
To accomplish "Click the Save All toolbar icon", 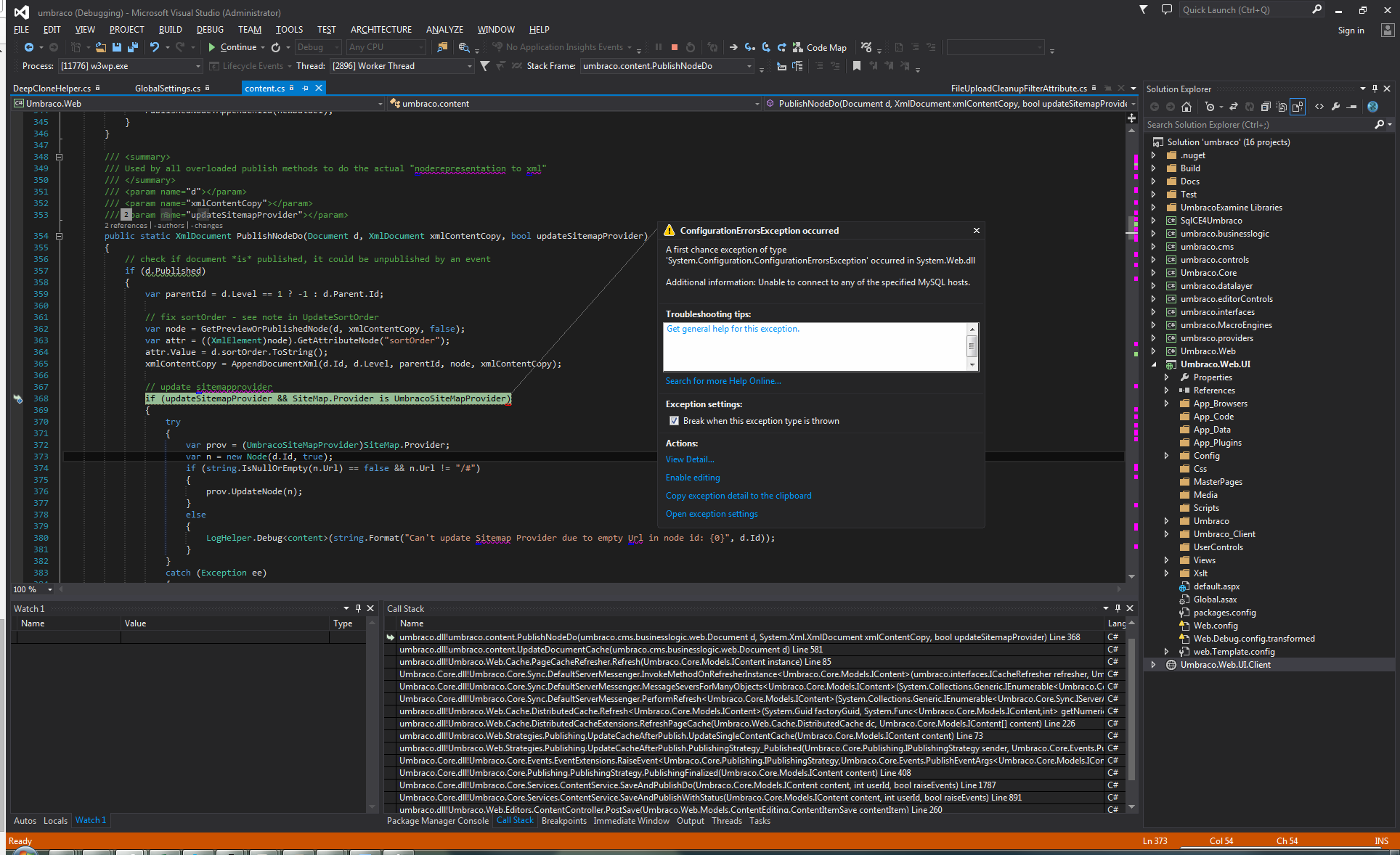I will pyautogui.click(x=132, y=47).
